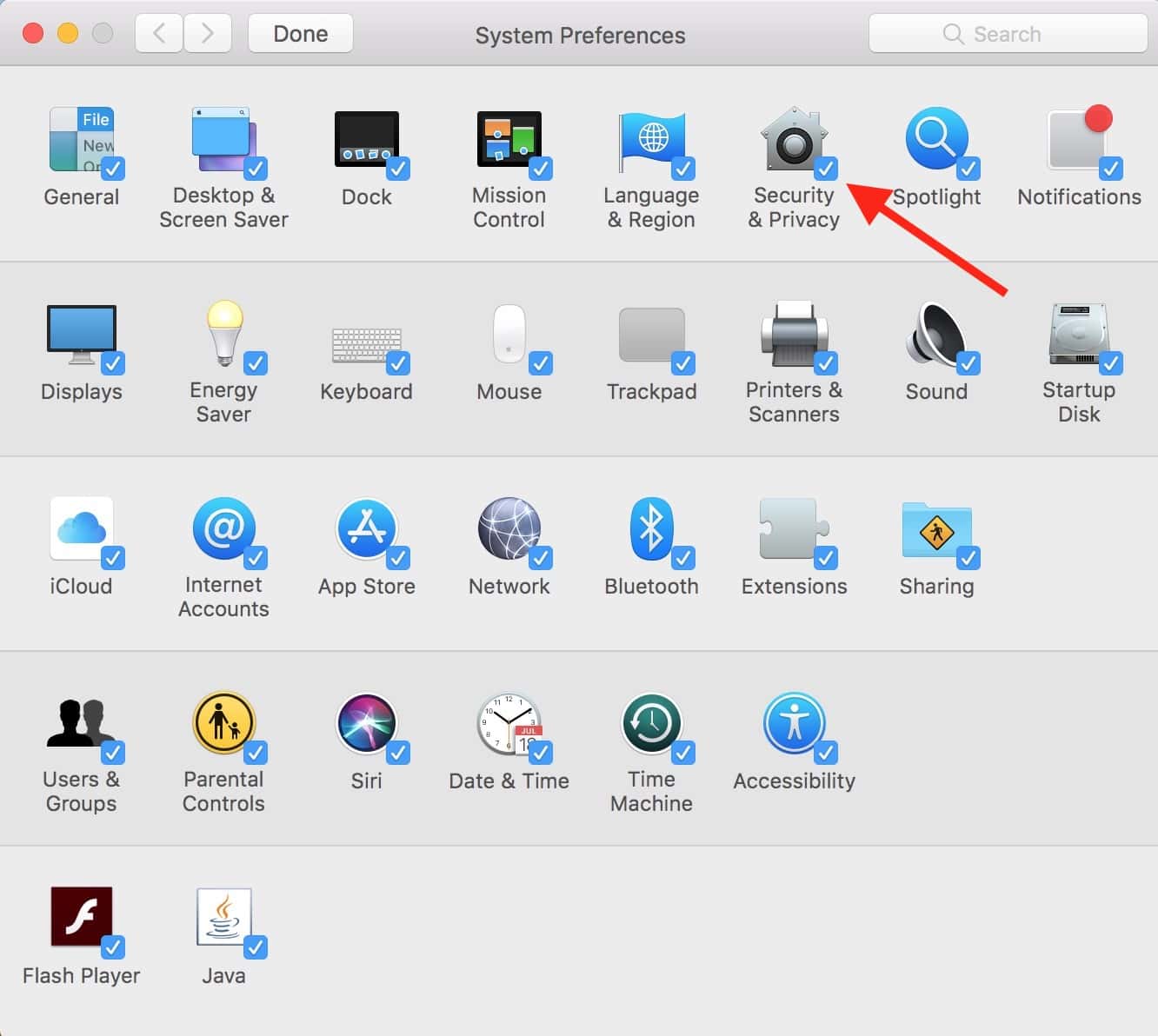Click the Bluetooth preferences icon
The image size is (1158, 1036).
coord(651,529)
